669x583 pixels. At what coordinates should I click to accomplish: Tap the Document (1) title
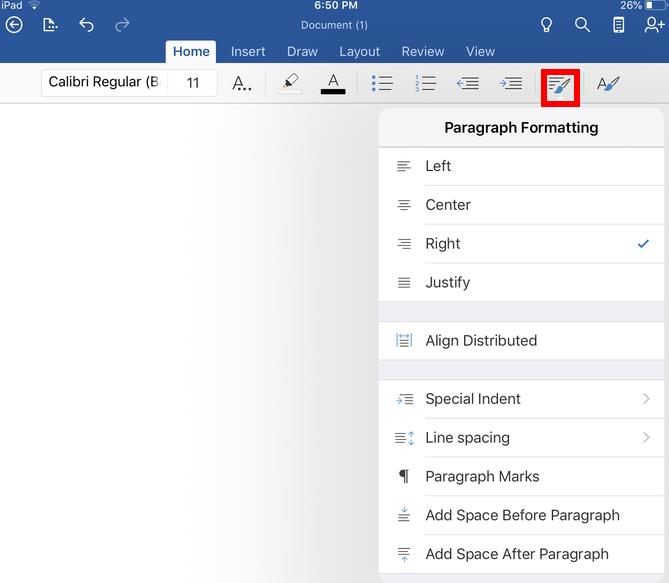[334, 25]
